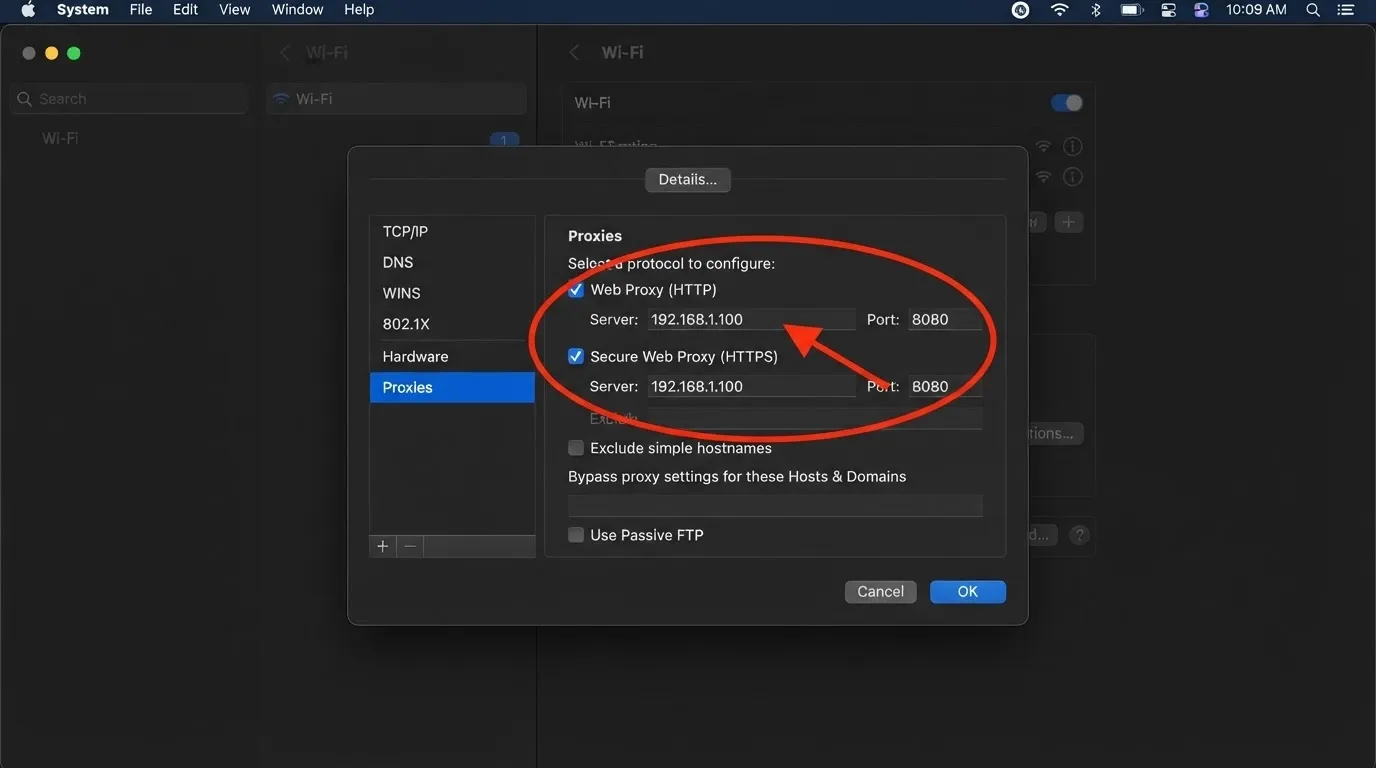Click the help question mark in Wi-Fi window
The height and width of the screenshot is (768, 1376).
(x=1079, y=535)
